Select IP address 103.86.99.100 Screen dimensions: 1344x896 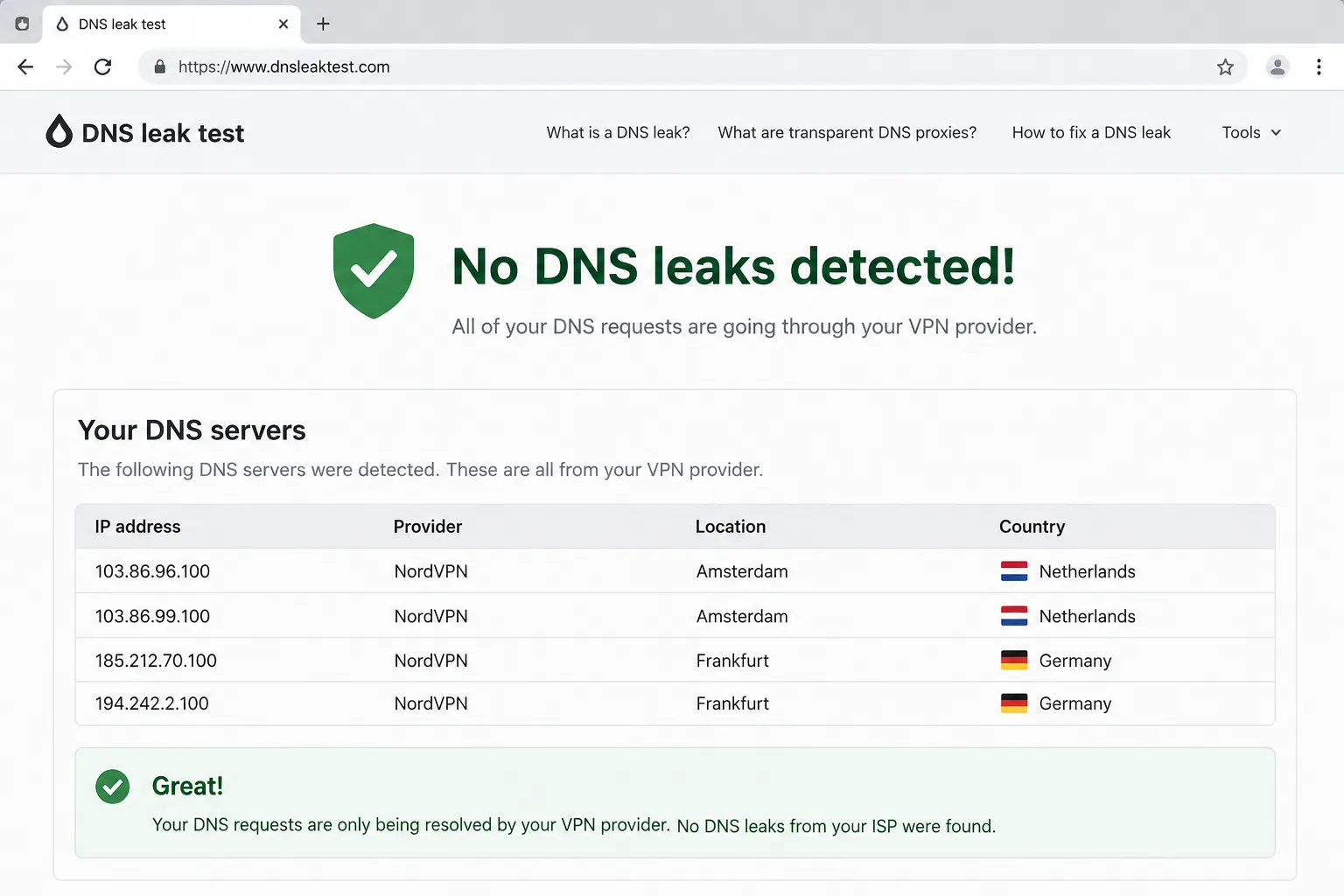coord(152,616)
